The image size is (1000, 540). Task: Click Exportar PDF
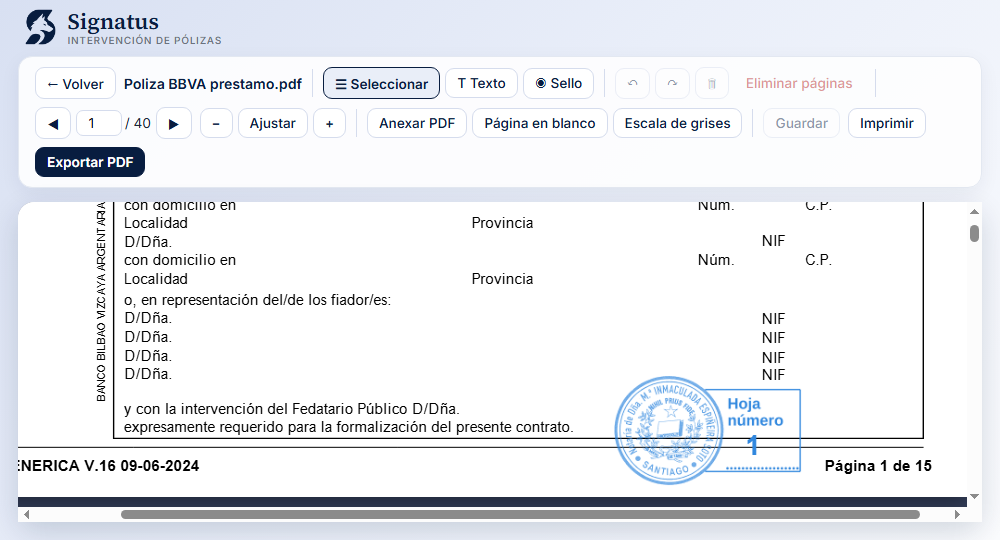click(90, 162)
